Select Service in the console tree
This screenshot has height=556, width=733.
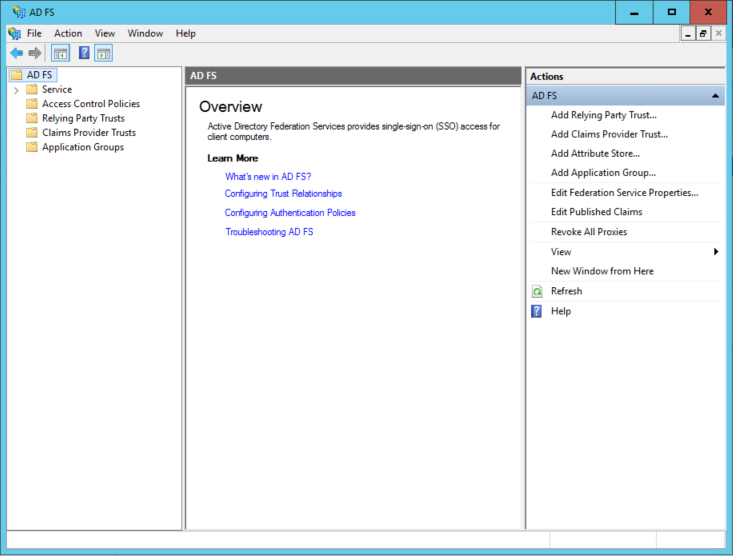[57, 89]
